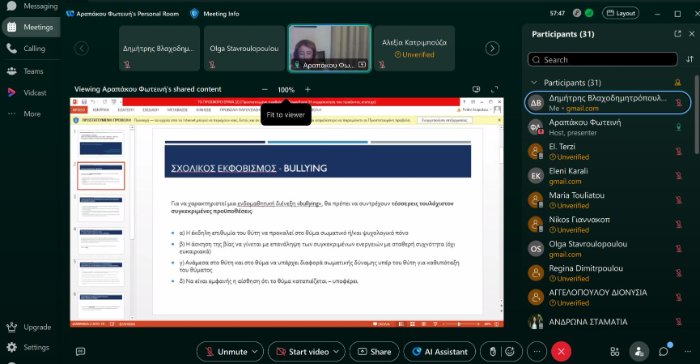Toggle the closed captions icon
Screen dimensions: 700x364
[80, 351]
